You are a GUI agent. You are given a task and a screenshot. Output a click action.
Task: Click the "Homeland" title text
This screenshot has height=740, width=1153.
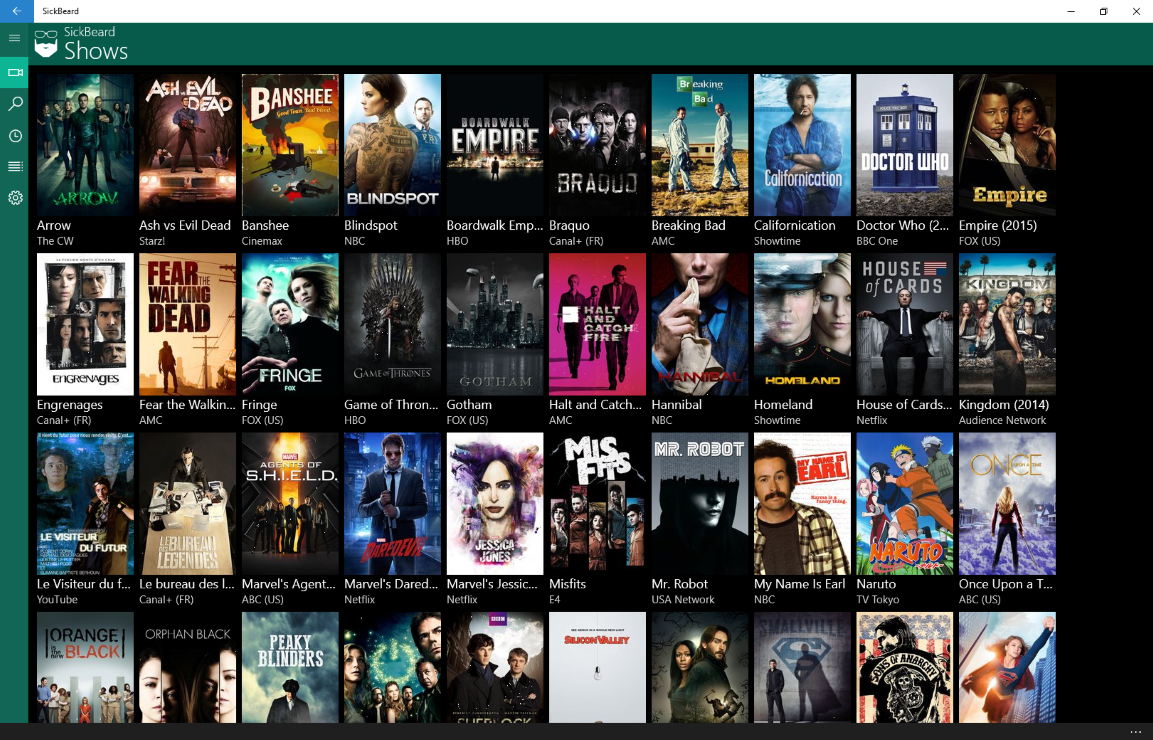pyautogui.click(x=783, y=405)
